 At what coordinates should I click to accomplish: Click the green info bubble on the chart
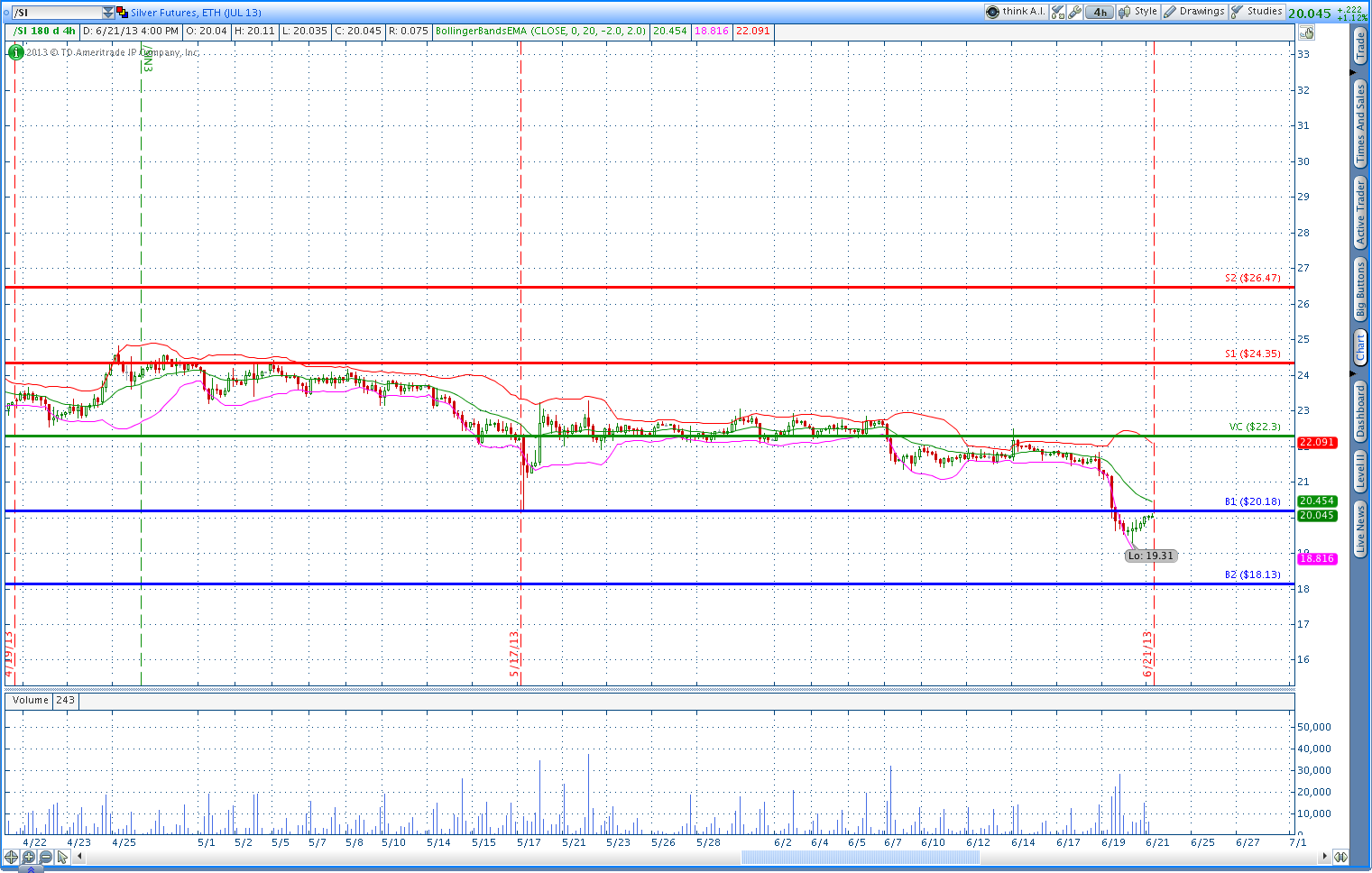[14, 52]
